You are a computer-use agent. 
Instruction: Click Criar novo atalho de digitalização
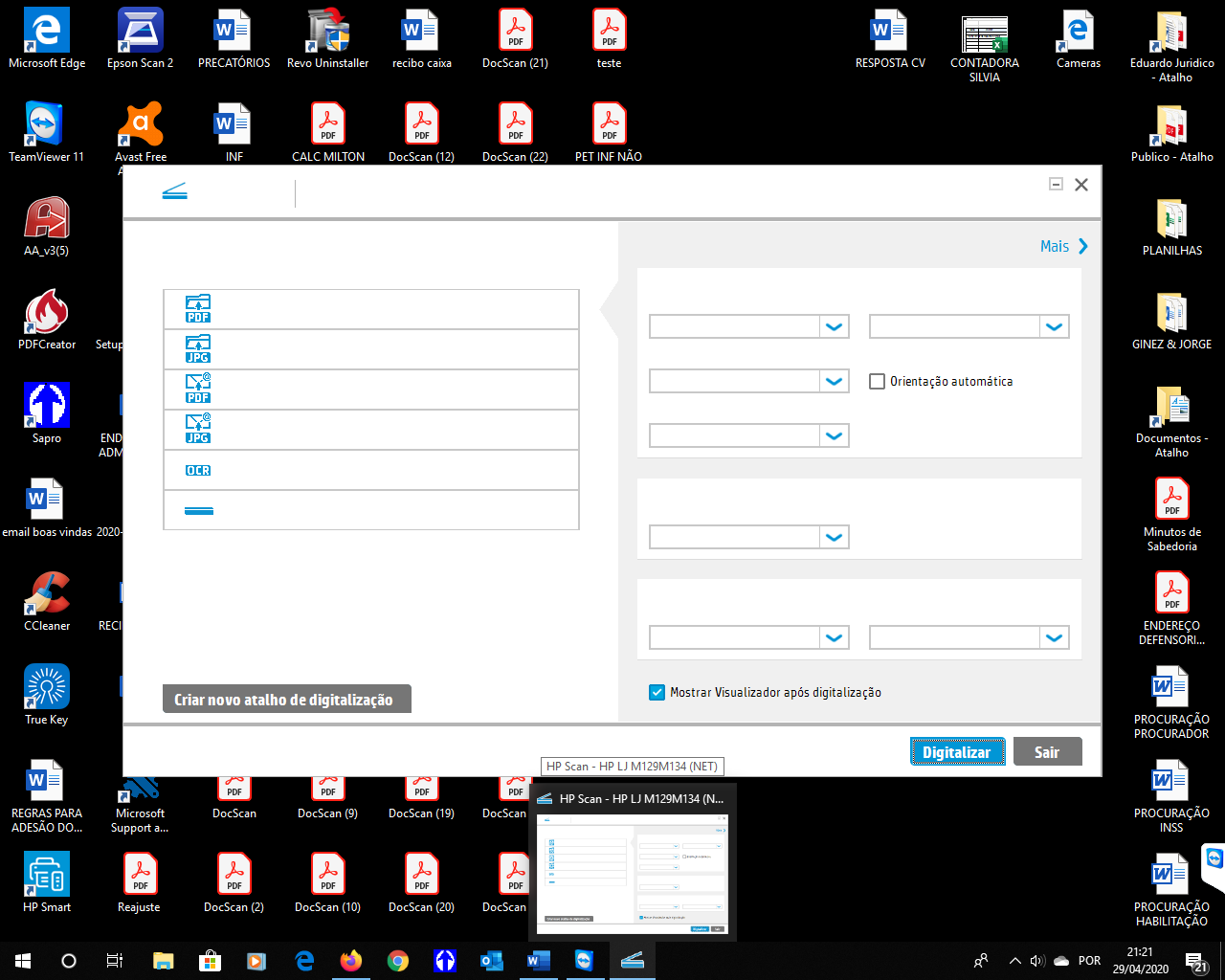(287, 700)
